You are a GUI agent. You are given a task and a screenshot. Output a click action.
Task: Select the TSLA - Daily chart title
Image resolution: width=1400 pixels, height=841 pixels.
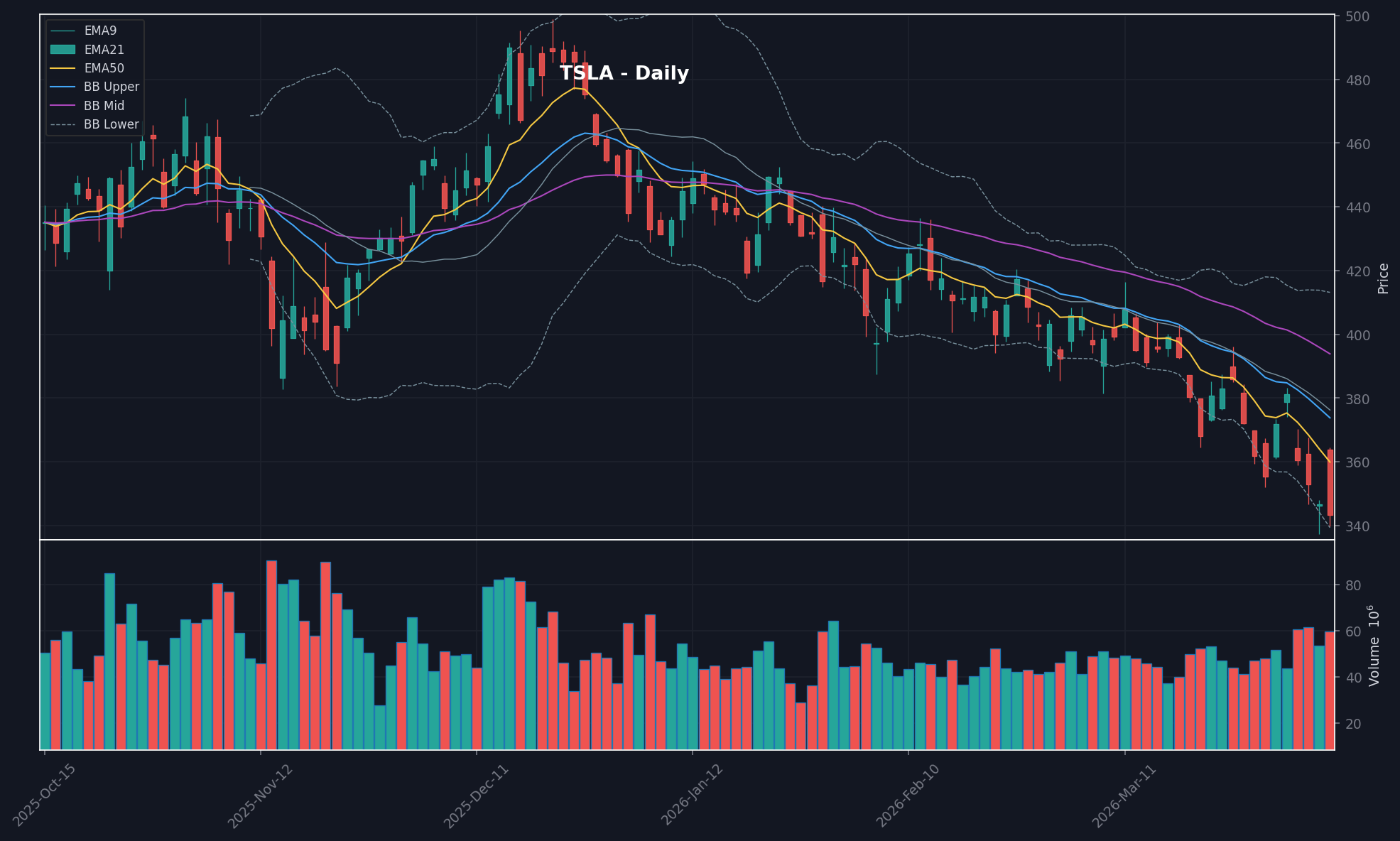pyautogui.click(x=624, y=72)
